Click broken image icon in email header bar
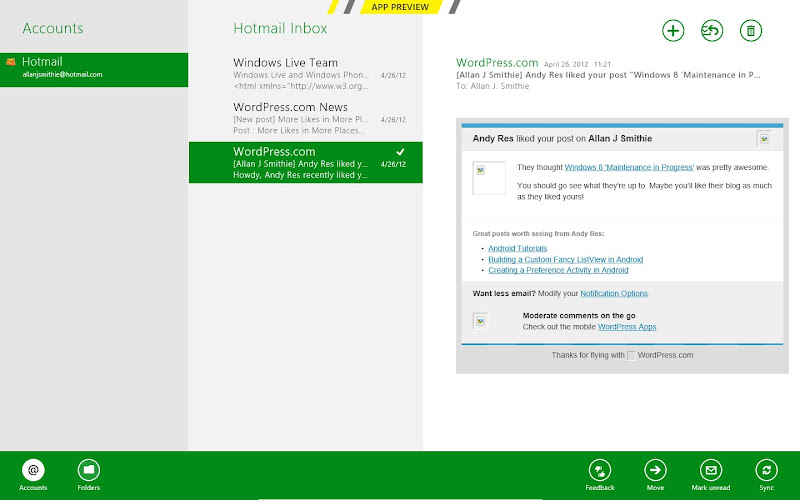This screenshot has width=800, height=500. coord(764,139)
